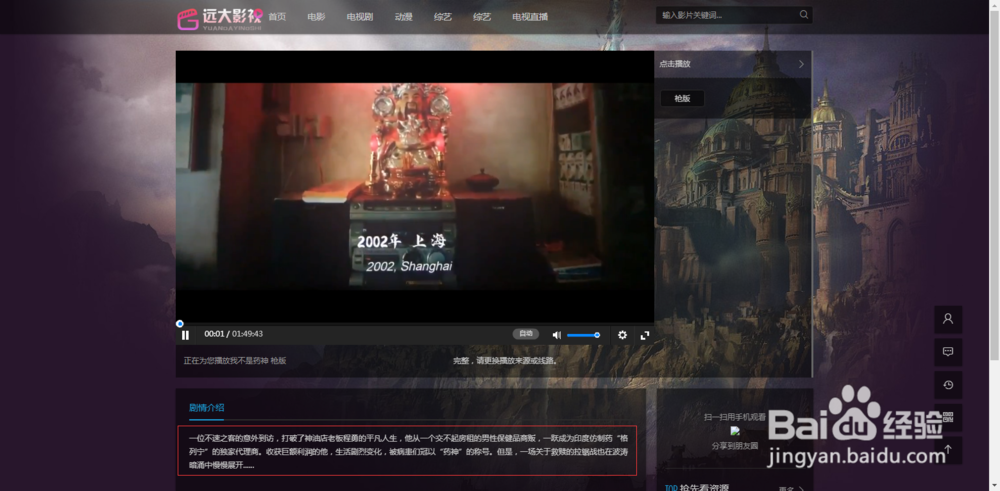Image resolution: width=1000 pixels, height=491 pixels.
Task: Open the watch history clock icon
Action: 948,385
